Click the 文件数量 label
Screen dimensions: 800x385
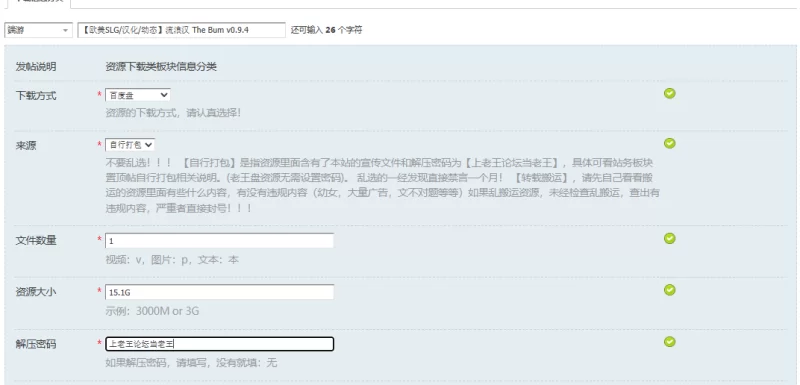[36, 241]
